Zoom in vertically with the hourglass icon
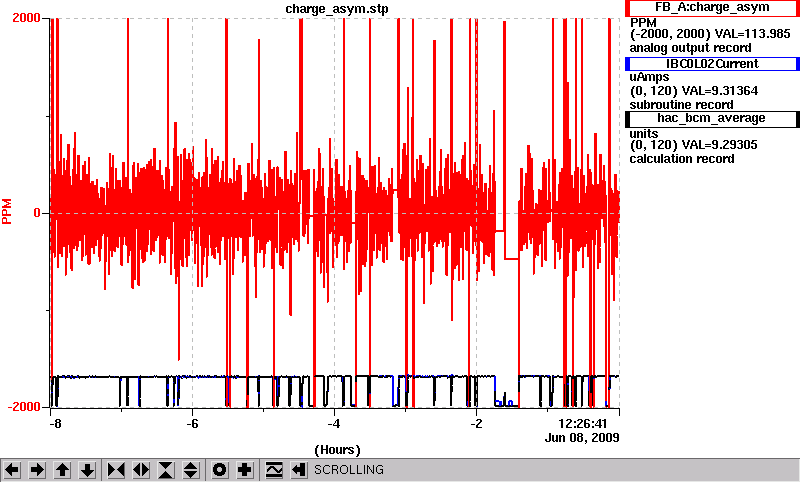The image size is (800, 482). (x=166, y=470)
